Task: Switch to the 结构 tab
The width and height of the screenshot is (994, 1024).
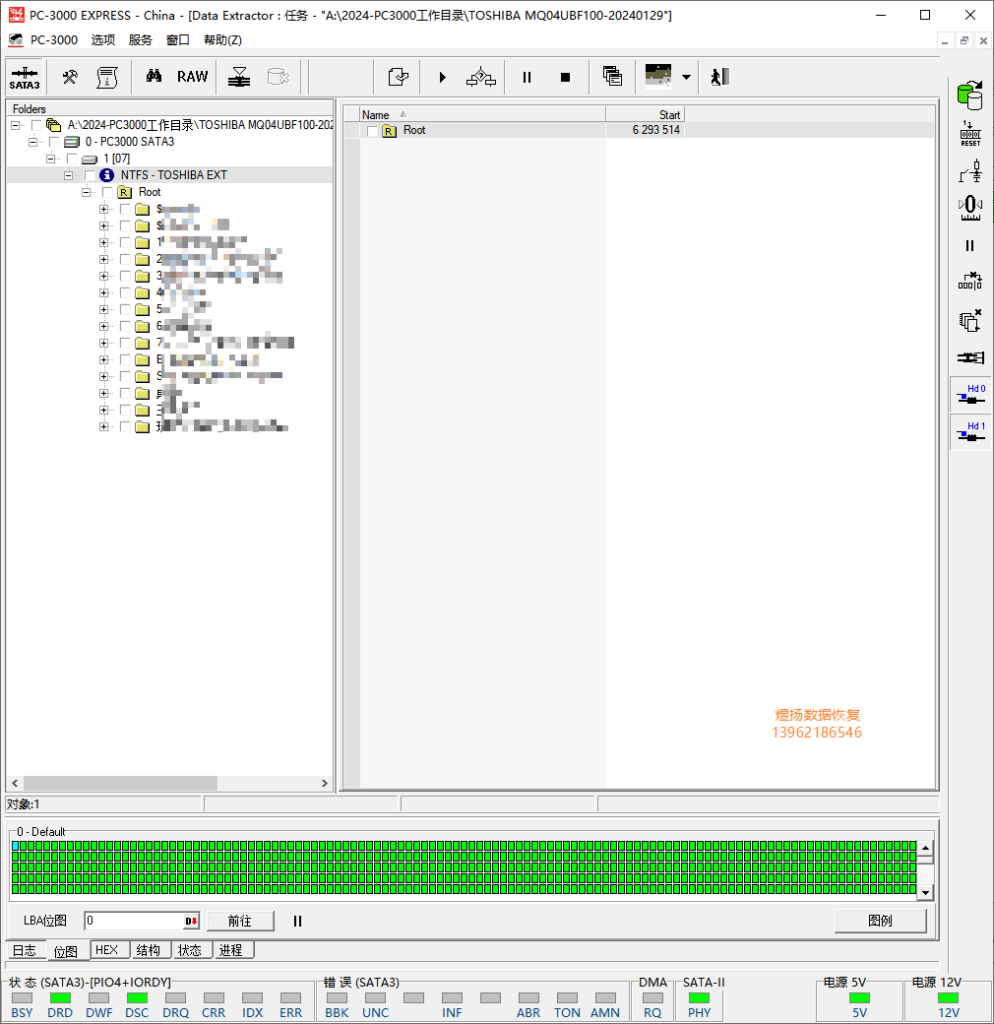Action: point(148,950)
